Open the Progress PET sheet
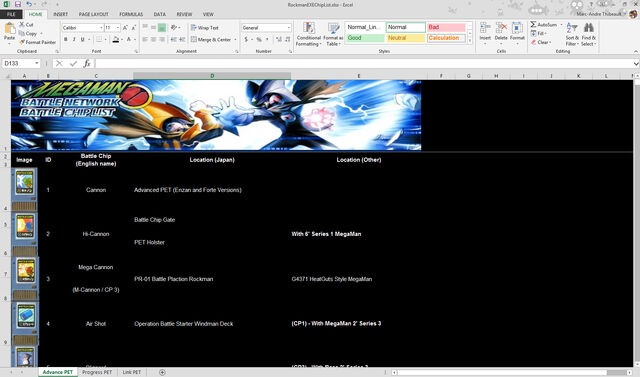 tap(97, 372)
